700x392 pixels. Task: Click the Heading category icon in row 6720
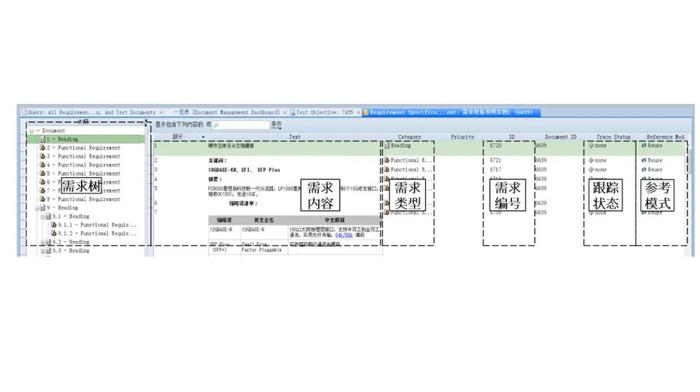coord(387,146)
